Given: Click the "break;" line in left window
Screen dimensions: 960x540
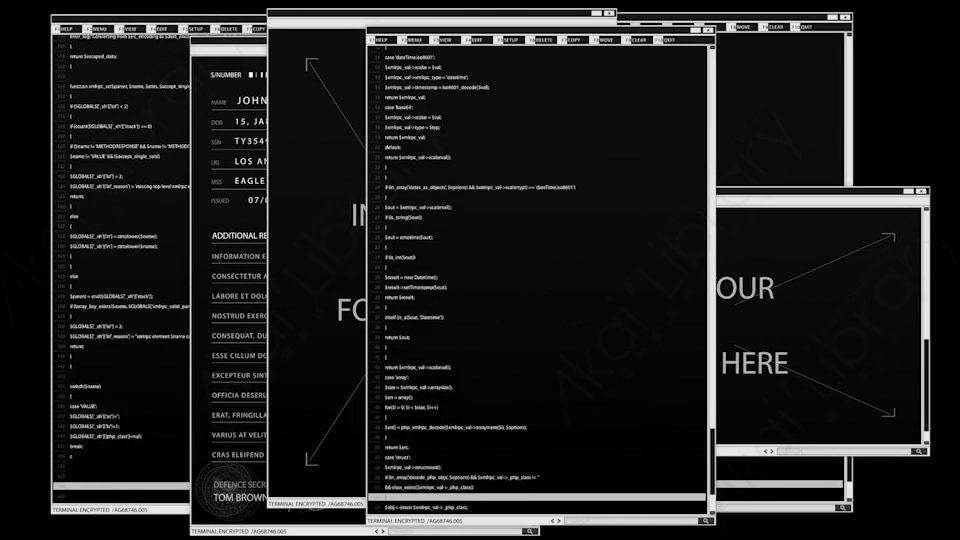Looking at the screenshot, I should tap(77, 446).
